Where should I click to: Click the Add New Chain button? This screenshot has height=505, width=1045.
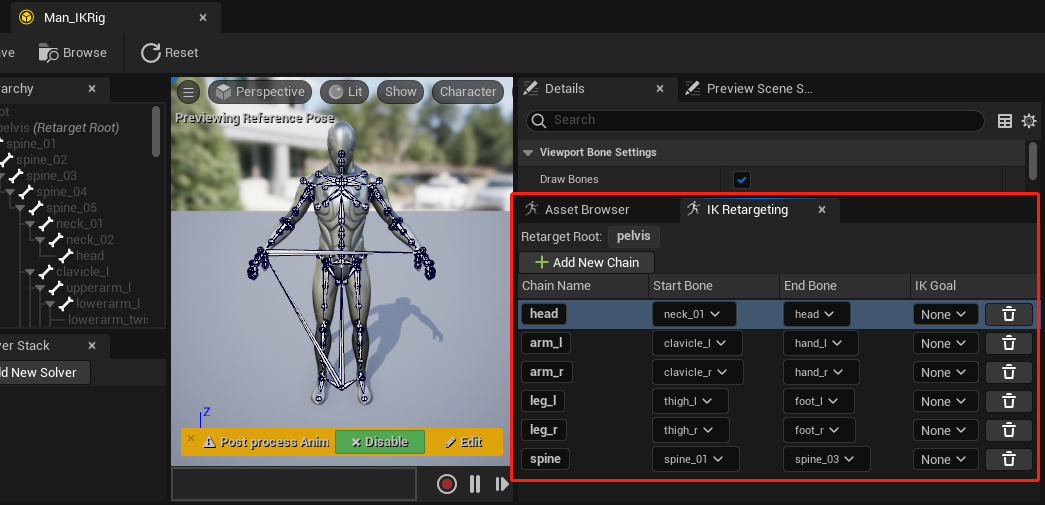click(x=586, y=262)
